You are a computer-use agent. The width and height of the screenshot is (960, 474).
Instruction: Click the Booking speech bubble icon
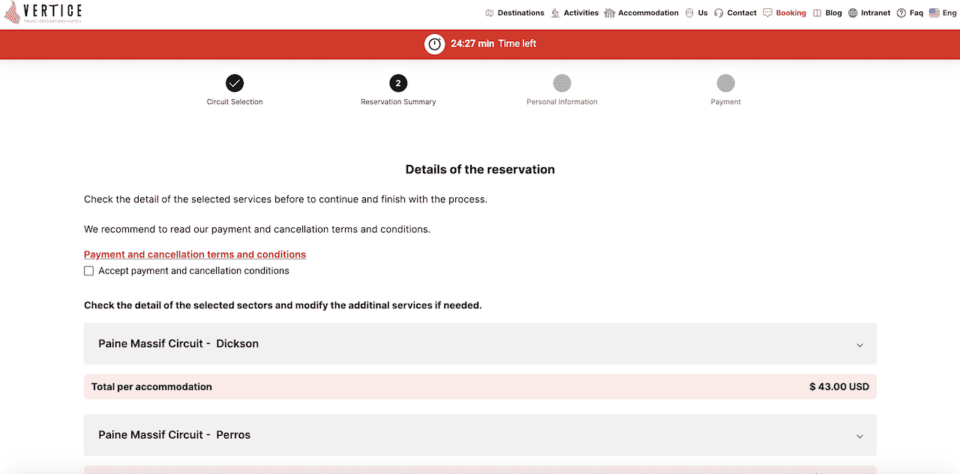(767, 13)
